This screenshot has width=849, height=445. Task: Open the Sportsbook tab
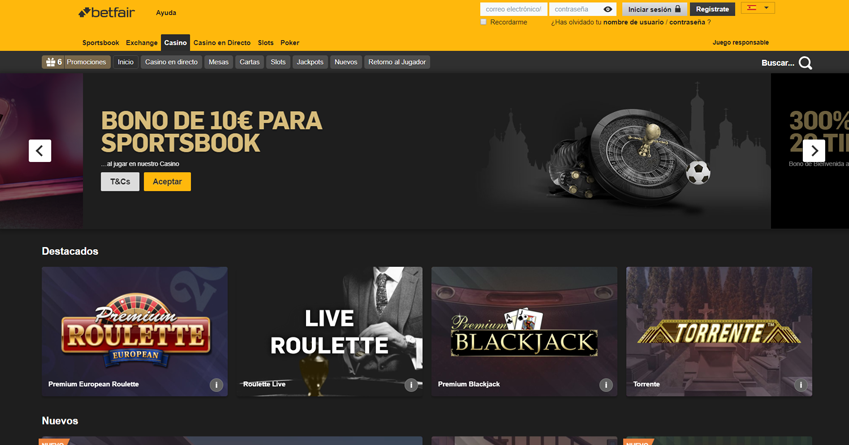(x=101, y=43)
